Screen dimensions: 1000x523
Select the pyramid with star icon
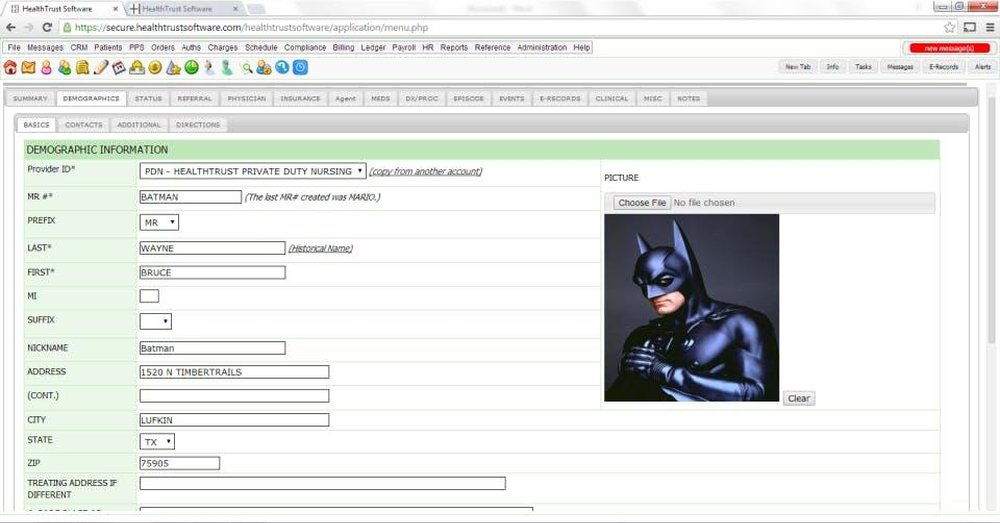173,68
